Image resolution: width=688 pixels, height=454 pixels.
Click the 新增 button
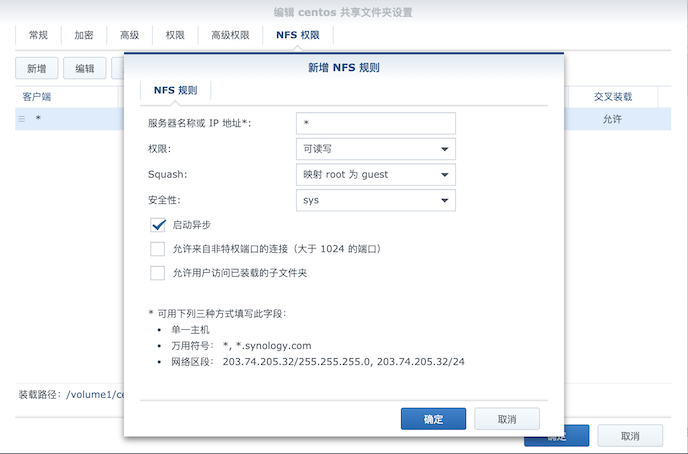point(36,68)
